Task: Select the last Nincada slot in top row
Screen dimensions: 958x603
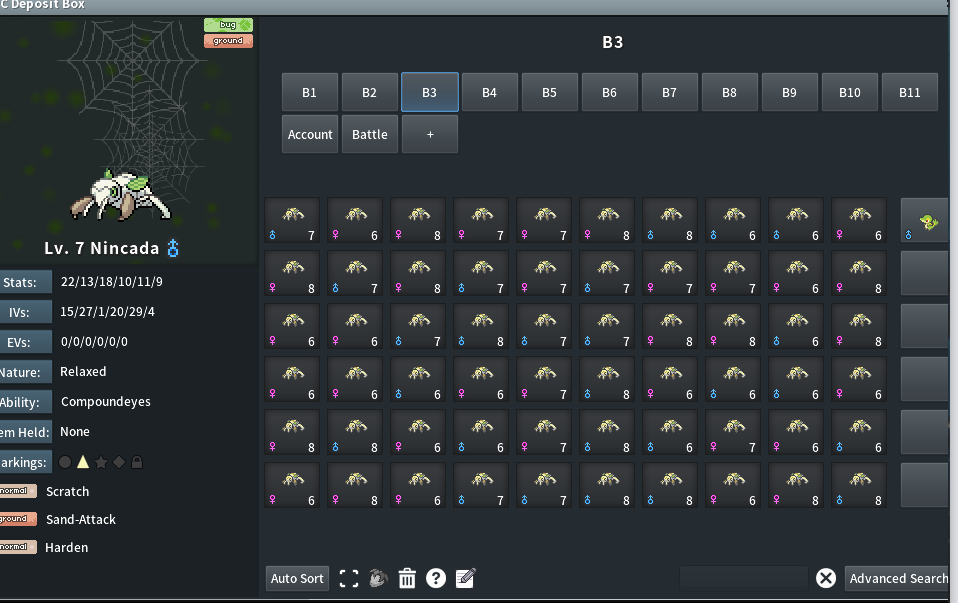Action: [859, 220]
